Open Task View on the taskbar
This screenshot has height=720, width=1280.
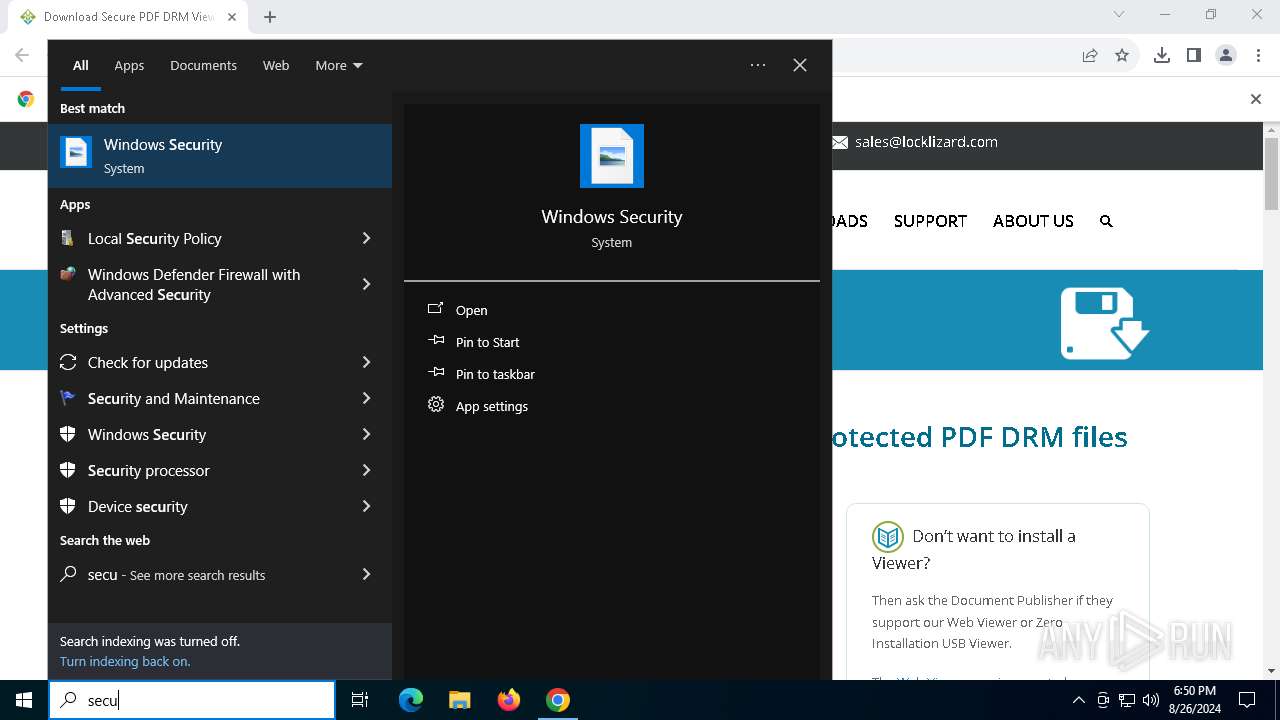[x=360, y=700]
